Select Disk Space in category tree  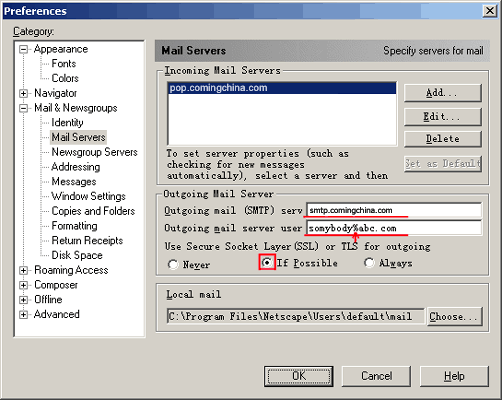pyautogui.click(x=77, y=255)
